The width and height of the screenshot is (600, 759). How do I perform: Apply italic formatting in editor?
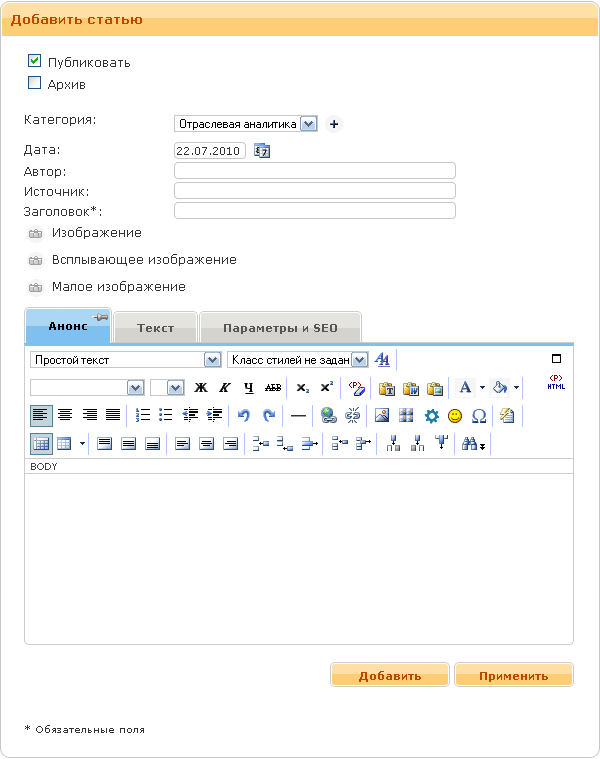click(x=225, y=388)
